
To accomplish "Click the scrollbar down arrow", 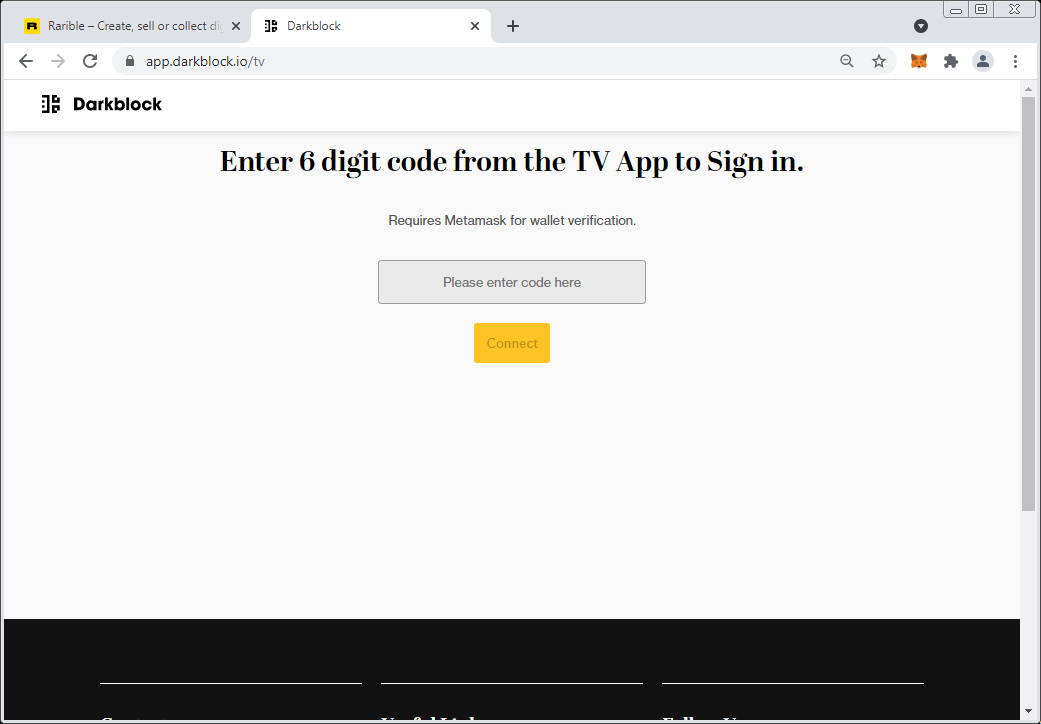I will [x=1028, y=713].
